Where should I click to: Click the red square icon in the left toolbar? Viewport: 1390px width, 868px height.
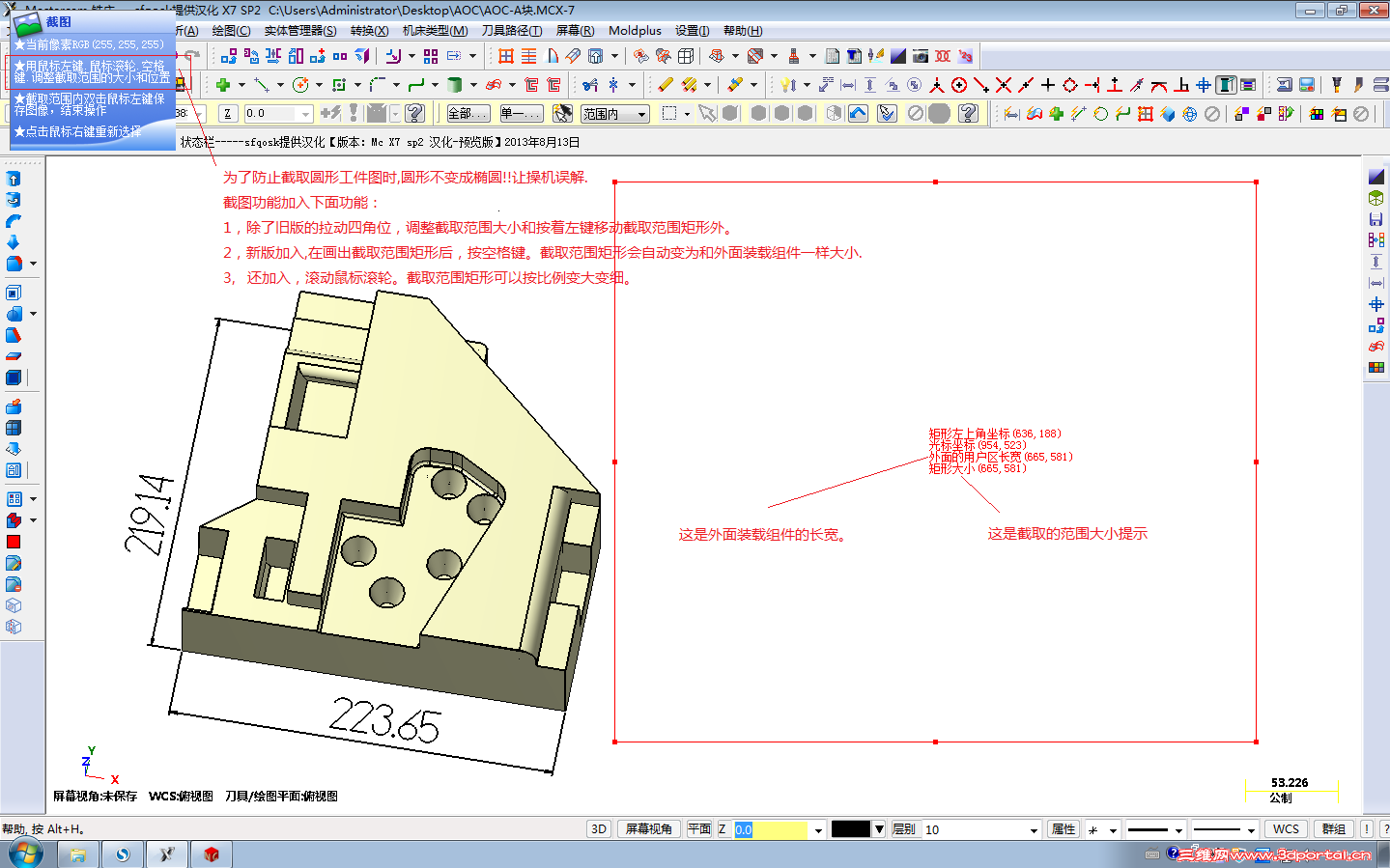[14, 542]
